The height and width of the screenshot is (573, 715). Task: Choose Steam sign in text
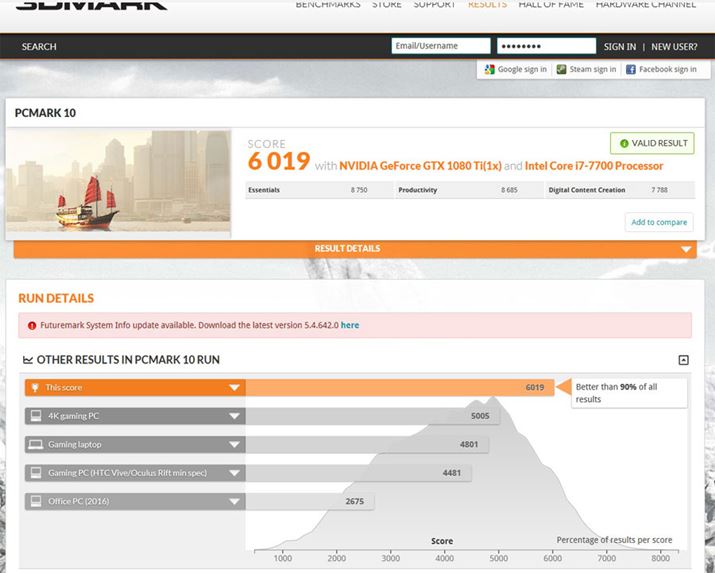(593, 69)
